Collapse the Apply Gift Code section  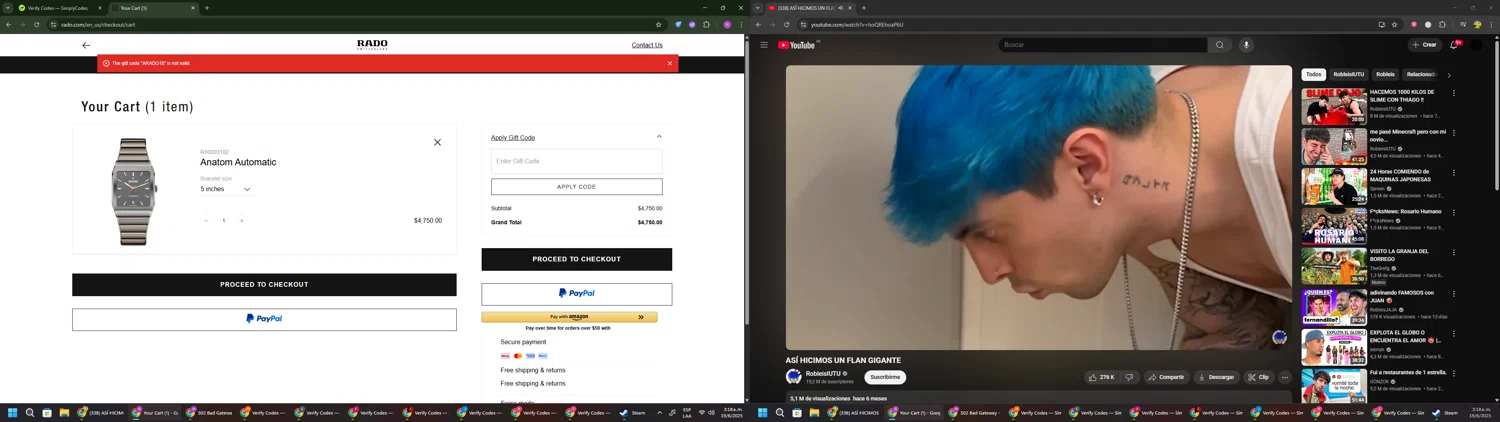coord(659,137)
